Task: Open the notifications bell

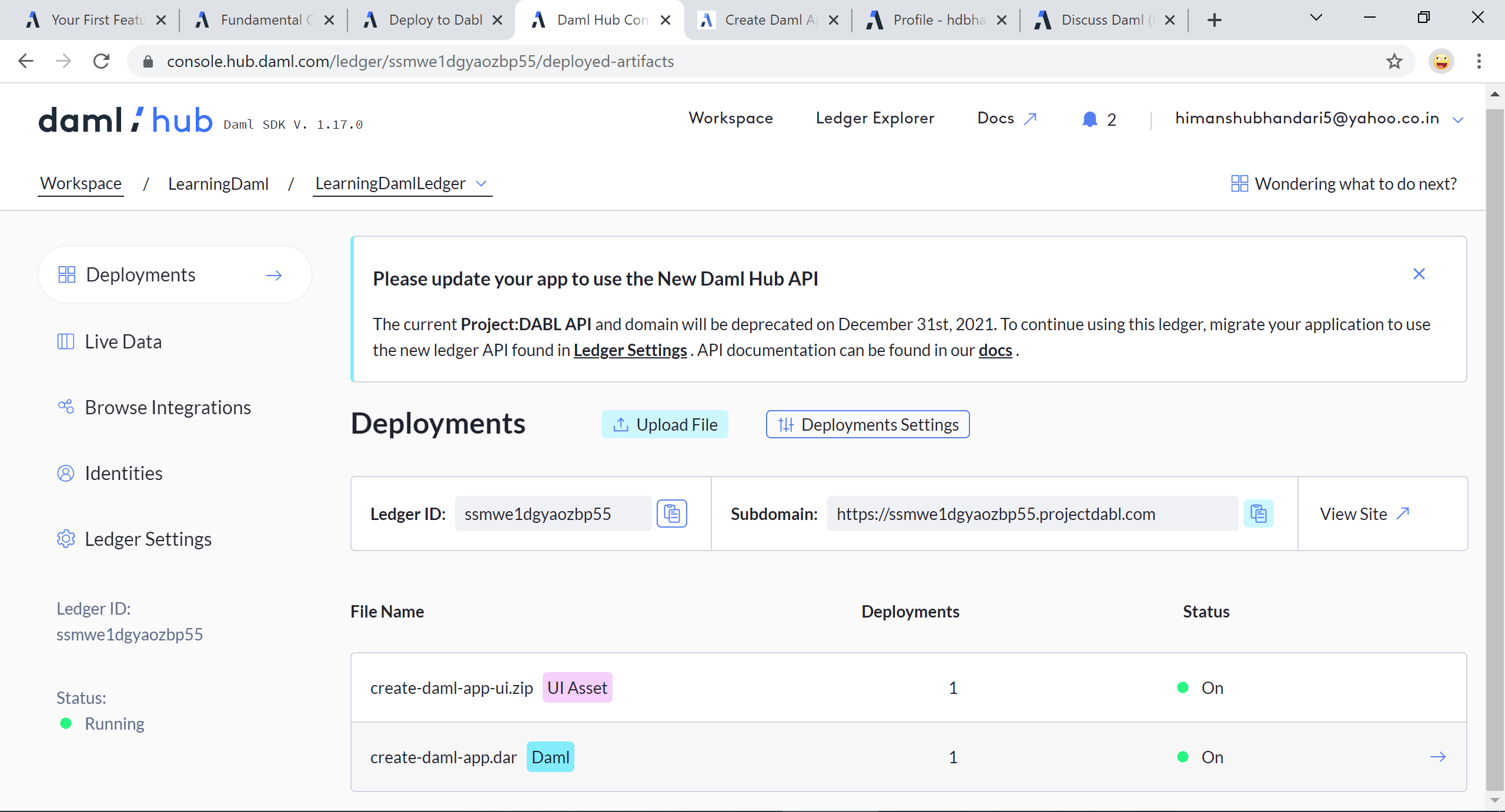Action: click(x=1089, y=119)
